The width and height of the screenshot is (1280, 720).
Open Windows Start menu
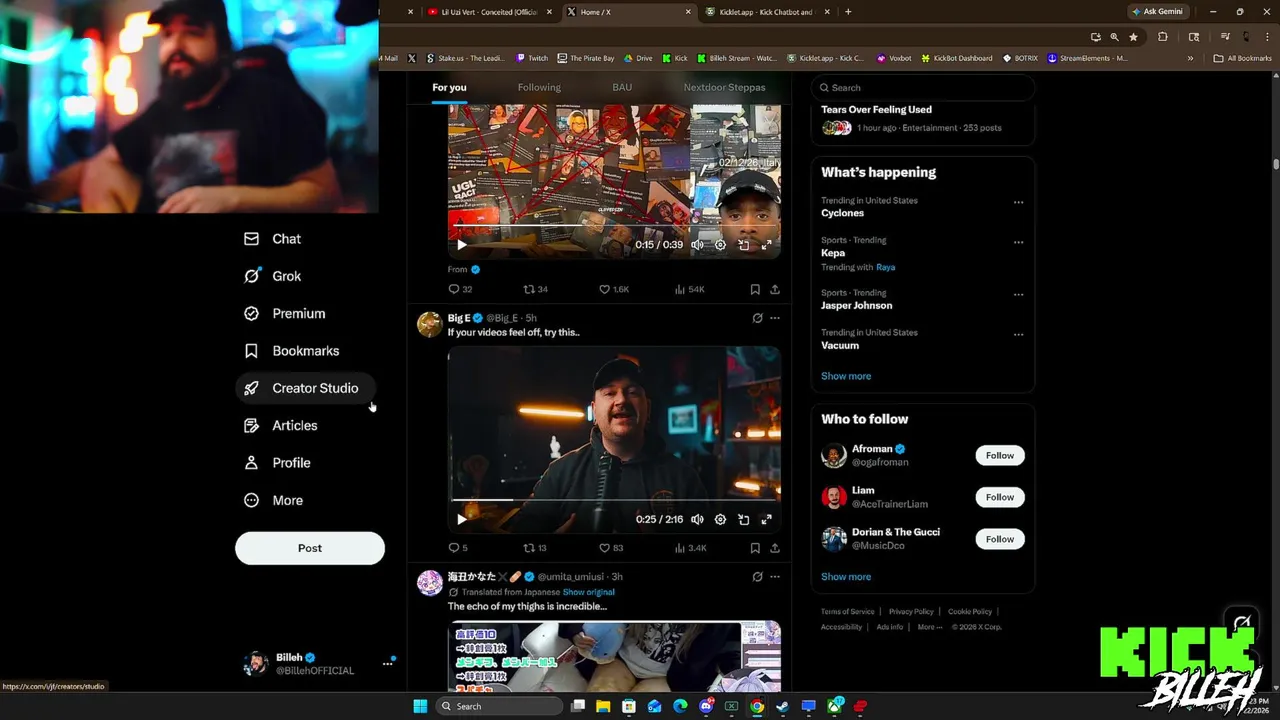pos(420,706)
